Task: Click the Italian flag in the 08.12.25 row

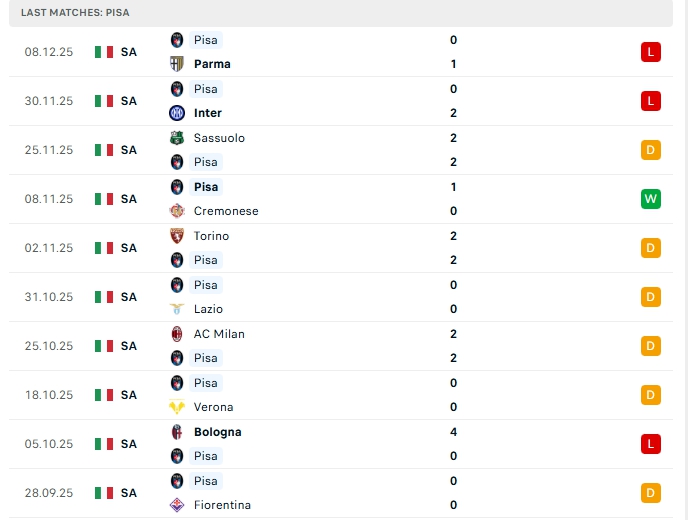Action: (x=104, y=52)
